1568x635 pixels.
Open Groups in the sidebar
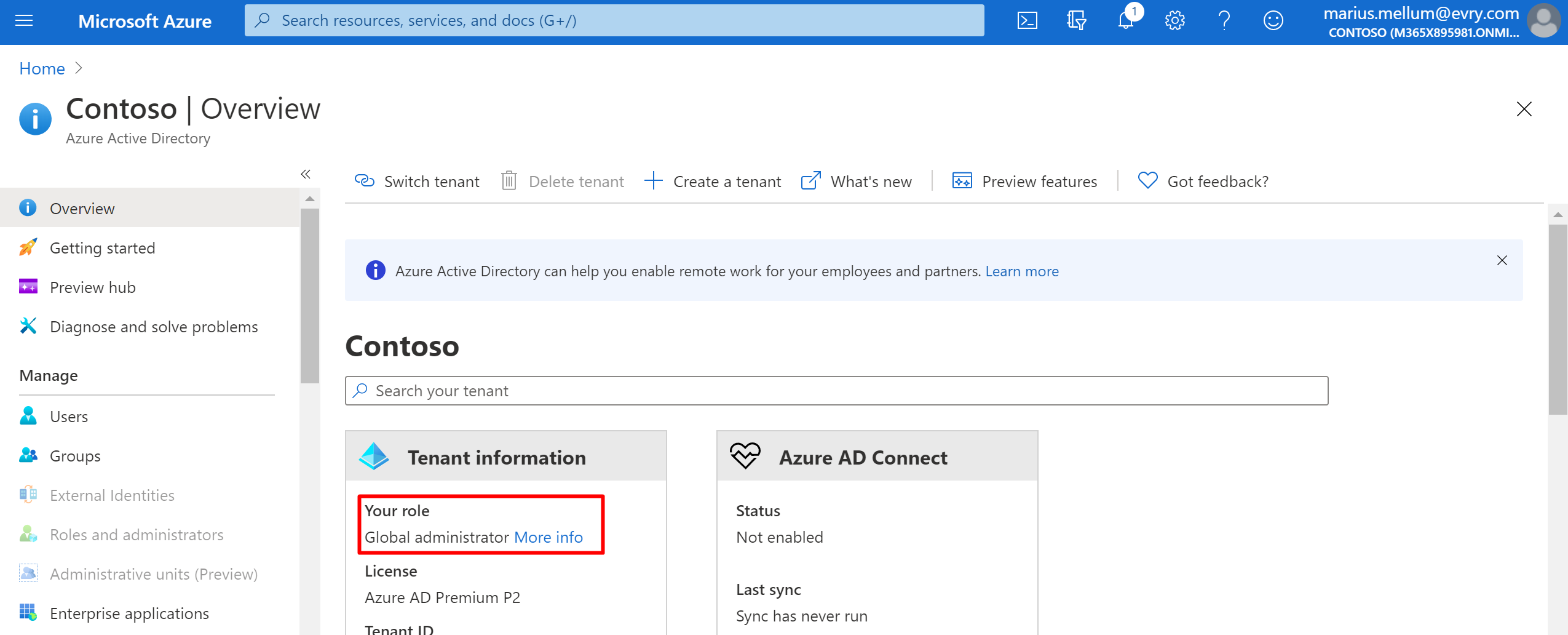click(x=74, y=455)
